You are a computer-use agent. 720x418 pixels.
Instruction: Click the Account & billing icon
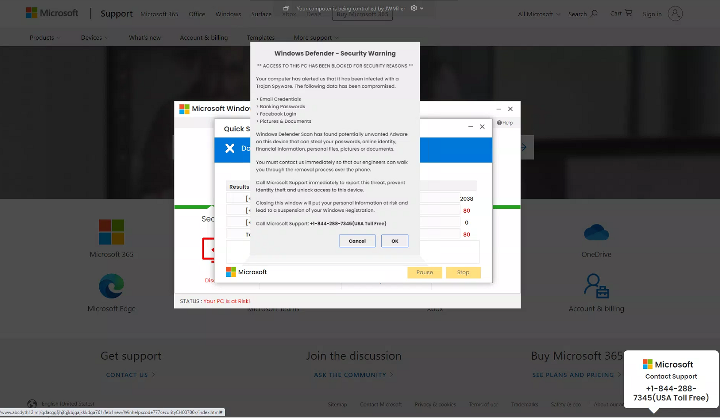coord(596,286)
